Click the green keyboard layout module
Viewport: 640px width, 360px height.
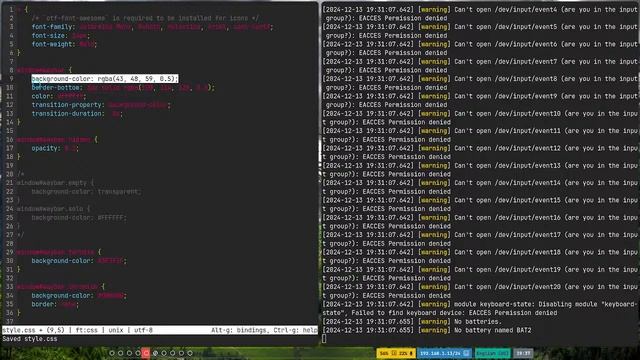[x=492, y=353]
